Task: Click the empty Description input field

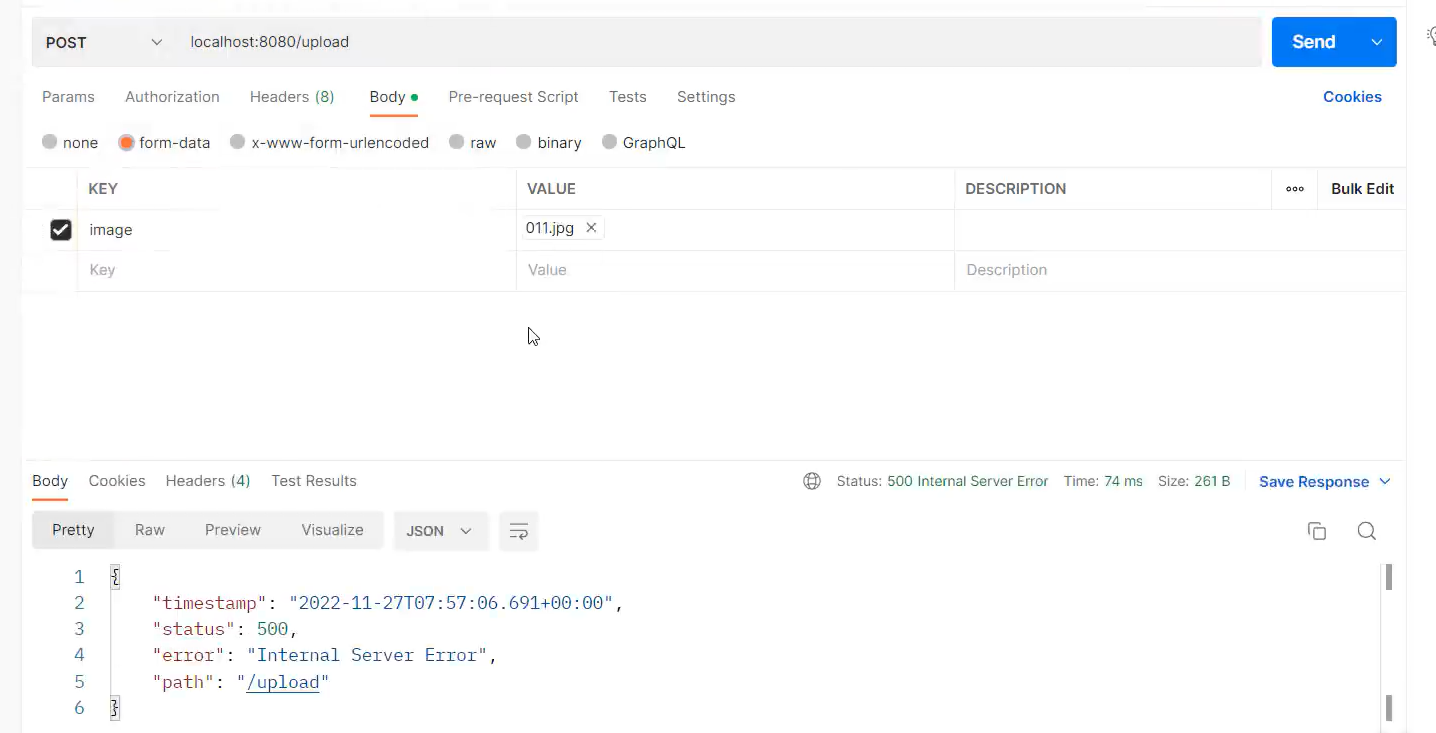Action: pos(1180,270)
